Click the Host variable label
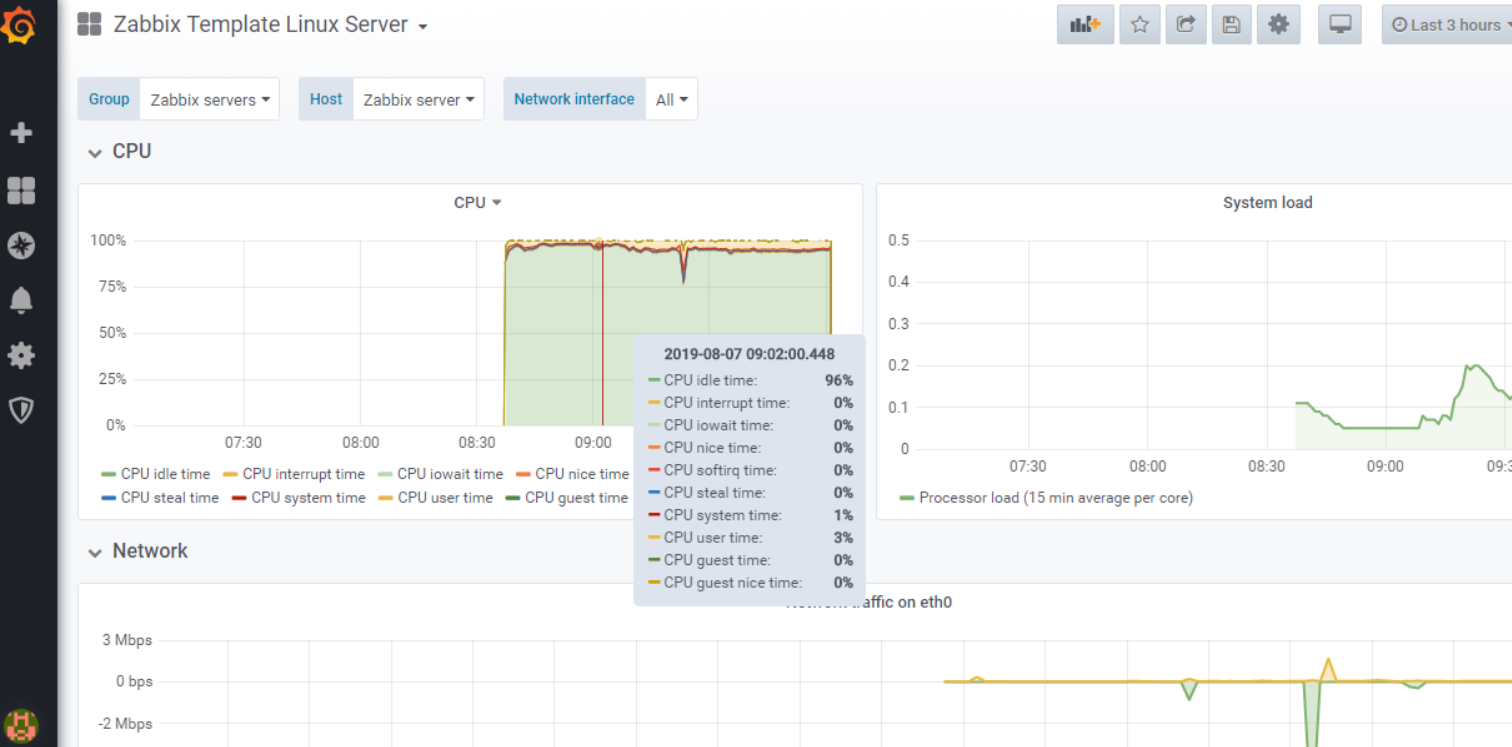Viewport: 1512px width, 747px height. click(x=326, y=99)
